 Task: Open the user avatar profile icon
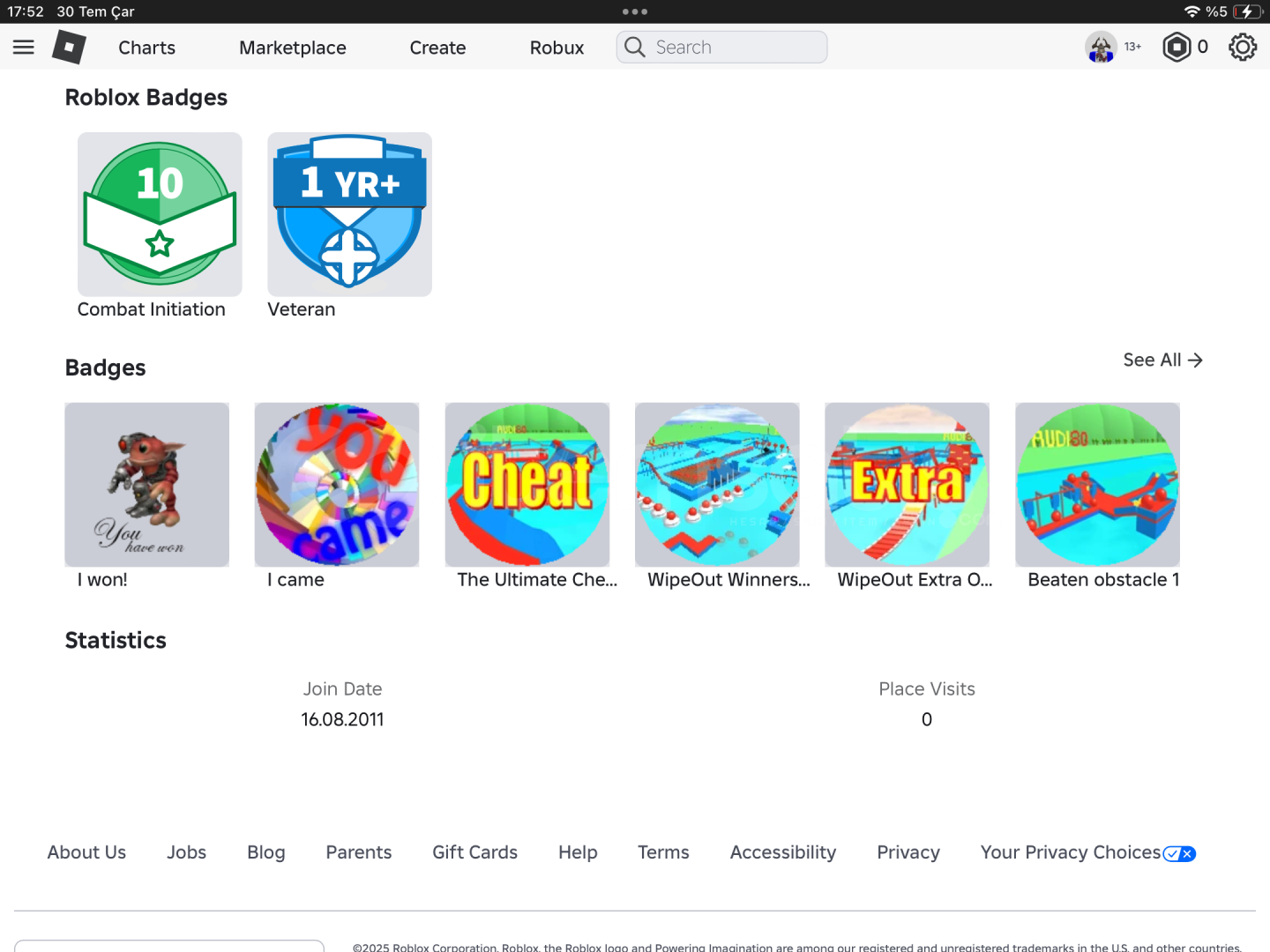coord(1101,48)
